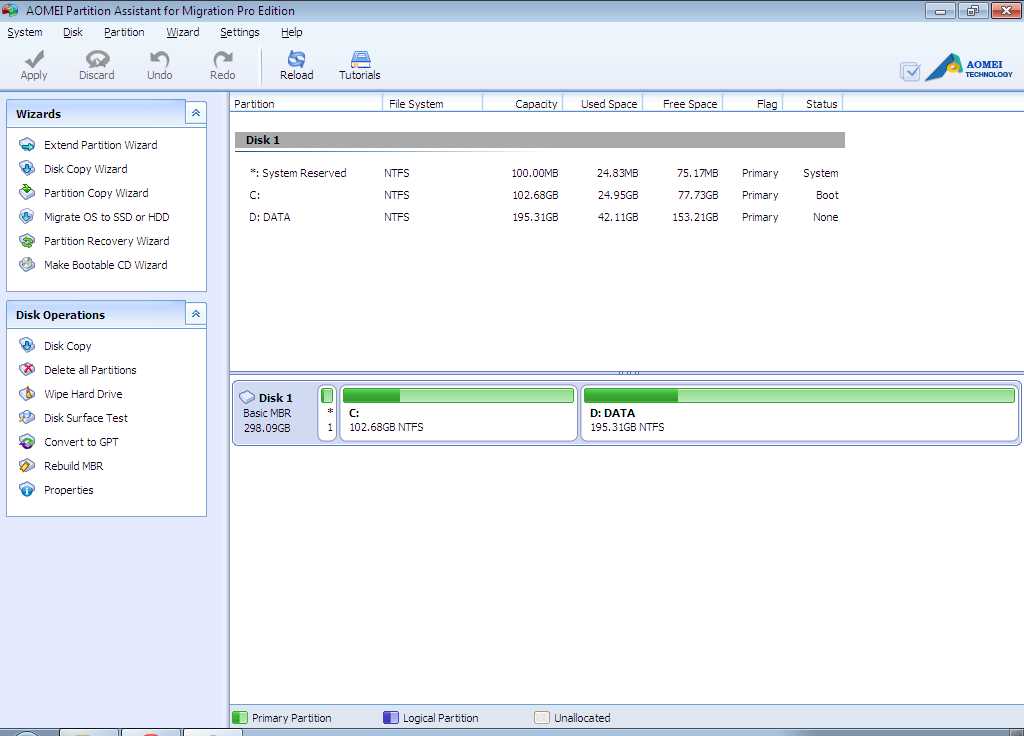Click the Disk Copy Wizard icon
The image size is (1024, 736).
(27, 168)
